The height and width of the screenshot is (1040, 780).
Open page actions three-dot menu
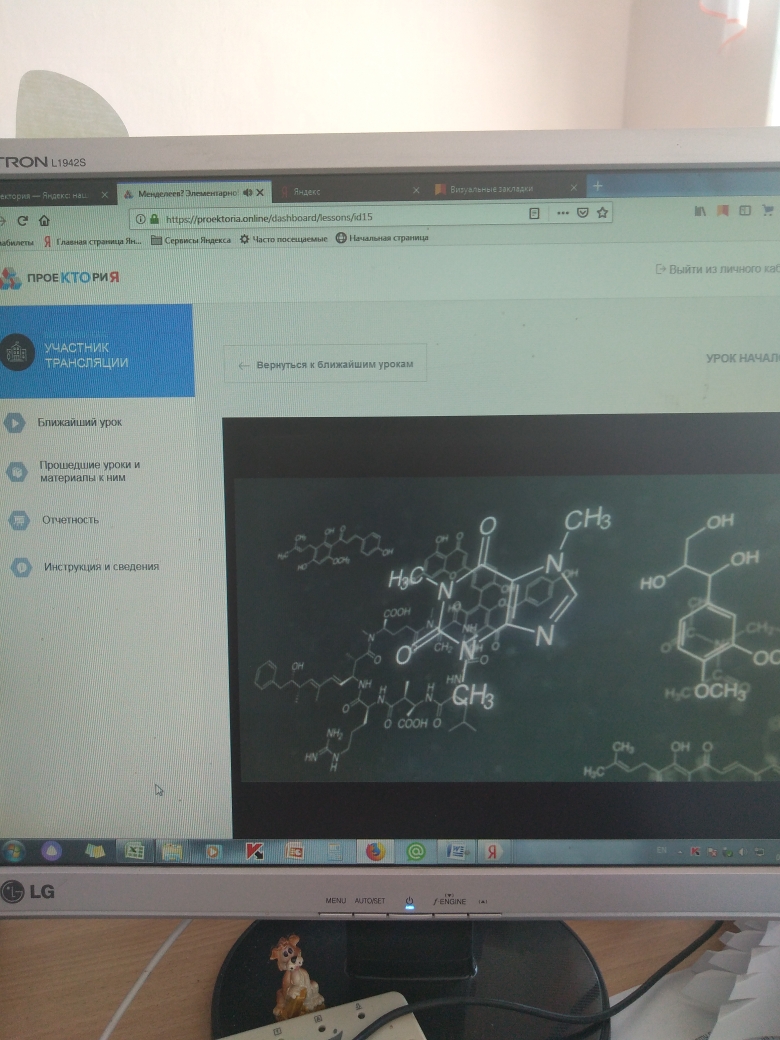point(562,212)
